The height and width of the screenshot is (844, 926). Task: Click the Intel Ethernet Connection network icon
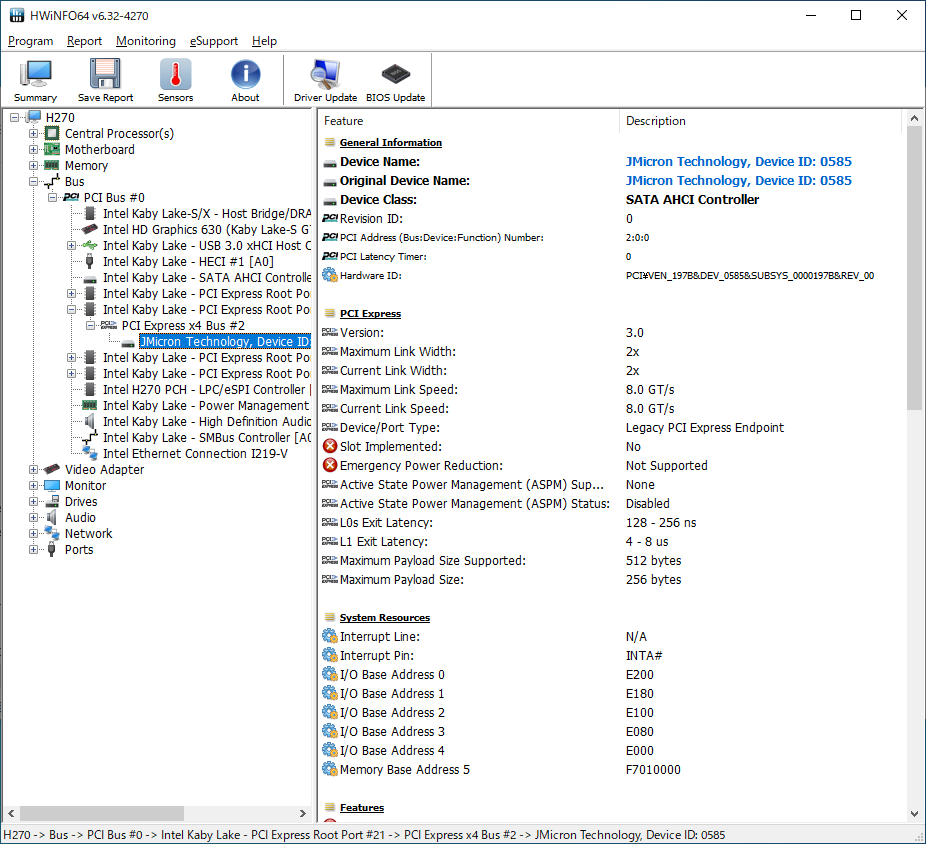(90, 453)
